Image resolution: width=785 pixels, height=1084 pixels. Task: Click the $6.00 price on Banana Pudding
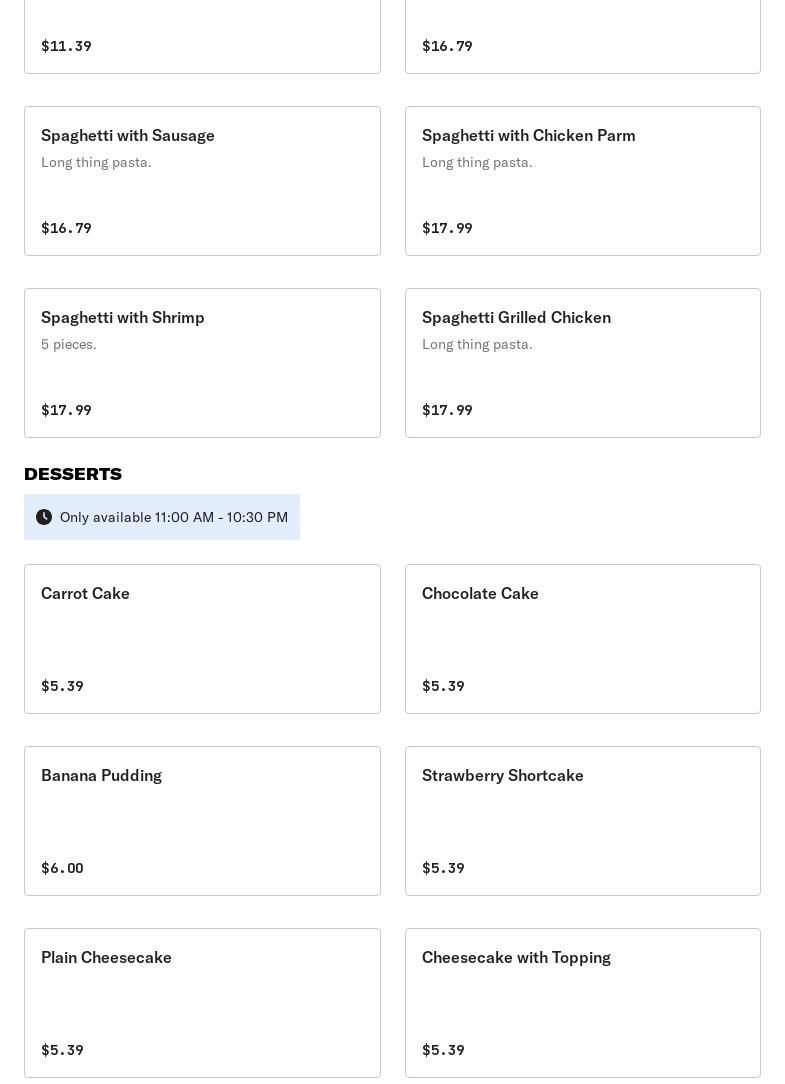tap(62, 868)
